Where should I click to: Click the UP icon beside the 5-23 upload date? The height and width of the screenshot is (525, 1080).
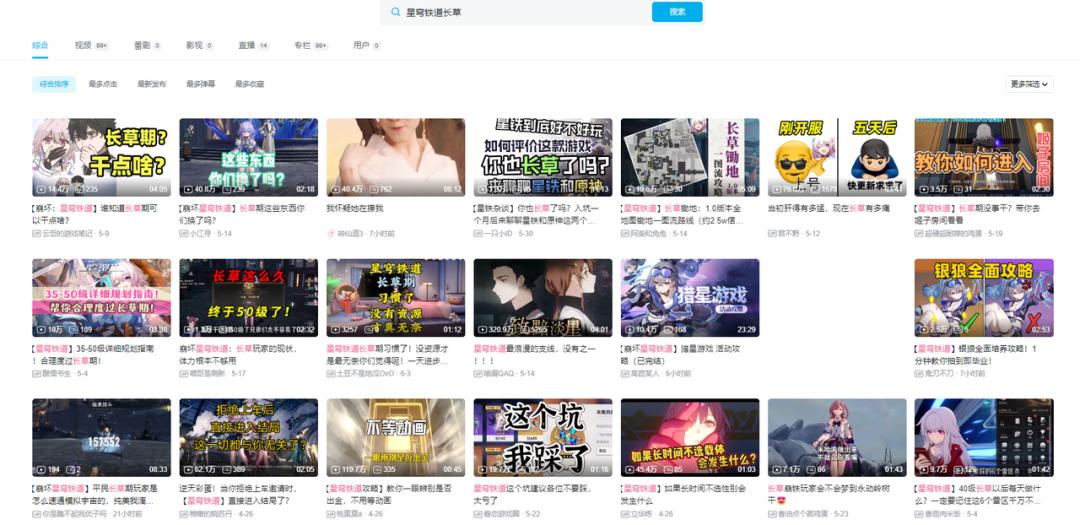772,514
